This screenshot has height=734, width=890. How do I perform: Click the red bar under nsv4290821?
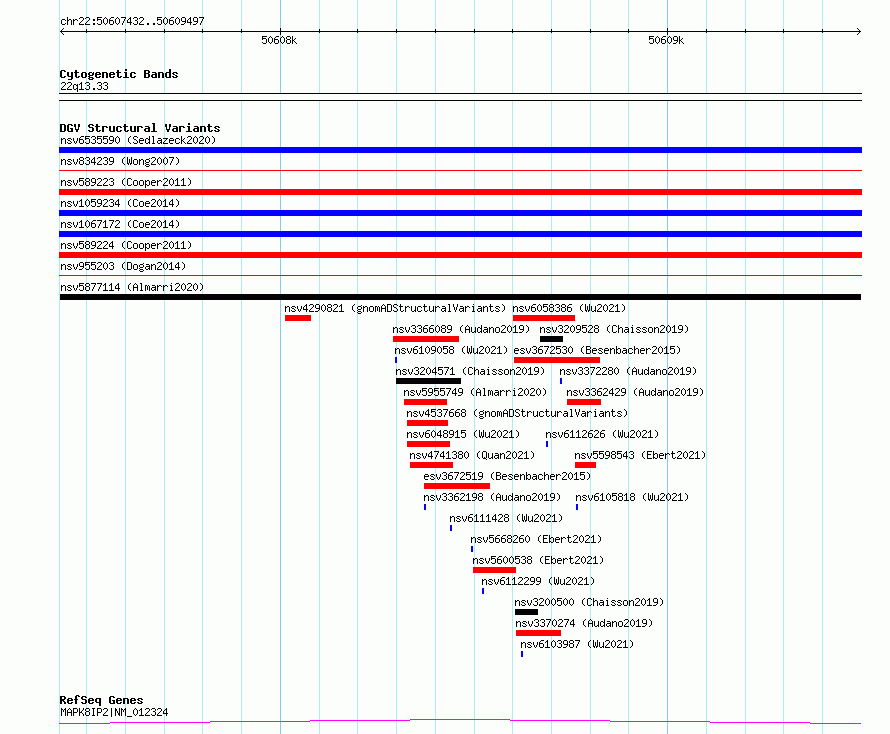click(298, 318)
